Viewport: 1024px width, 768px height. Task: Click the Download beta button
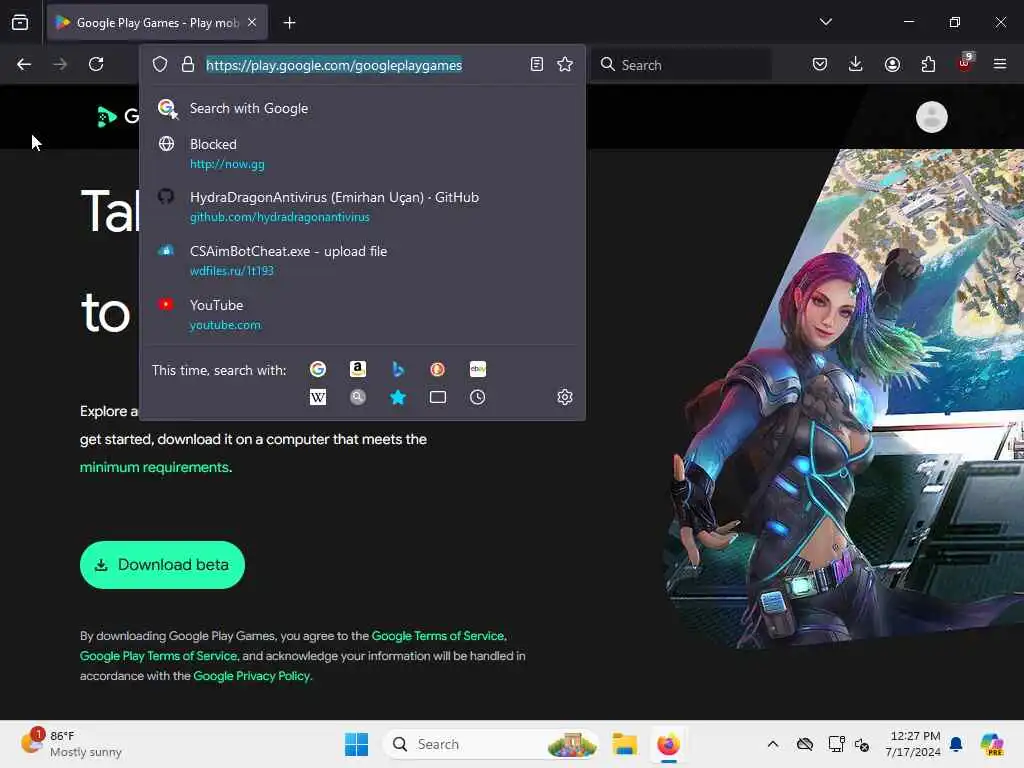162,565
